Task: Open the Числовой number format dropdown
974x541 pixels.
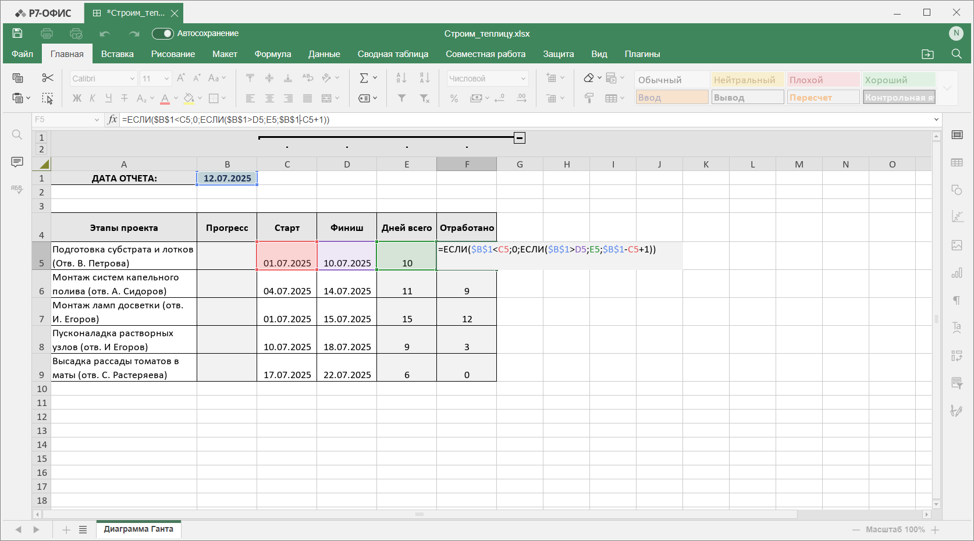Action: point(488,78)
